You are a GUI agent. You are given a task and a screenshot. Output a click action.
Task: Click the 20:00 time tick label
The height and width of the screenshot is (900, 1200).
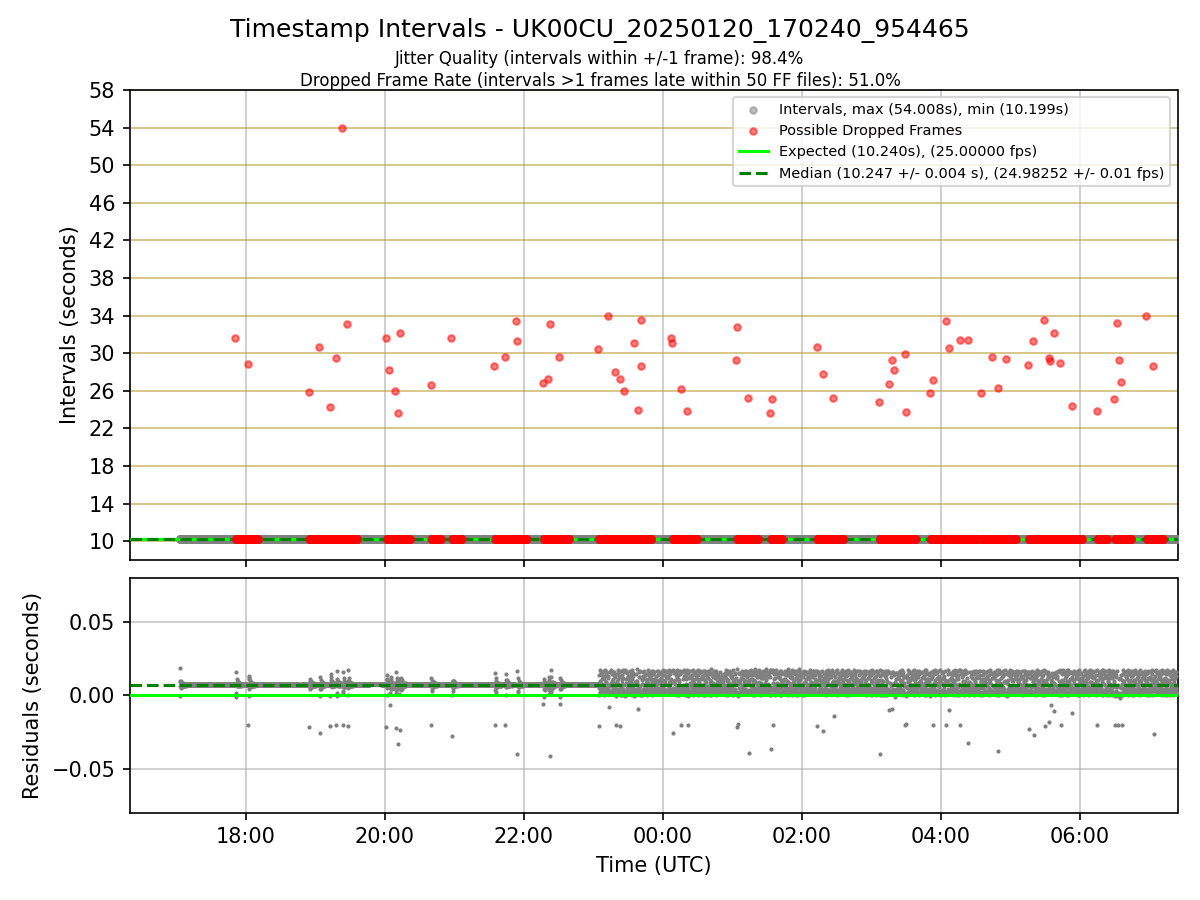385,836
